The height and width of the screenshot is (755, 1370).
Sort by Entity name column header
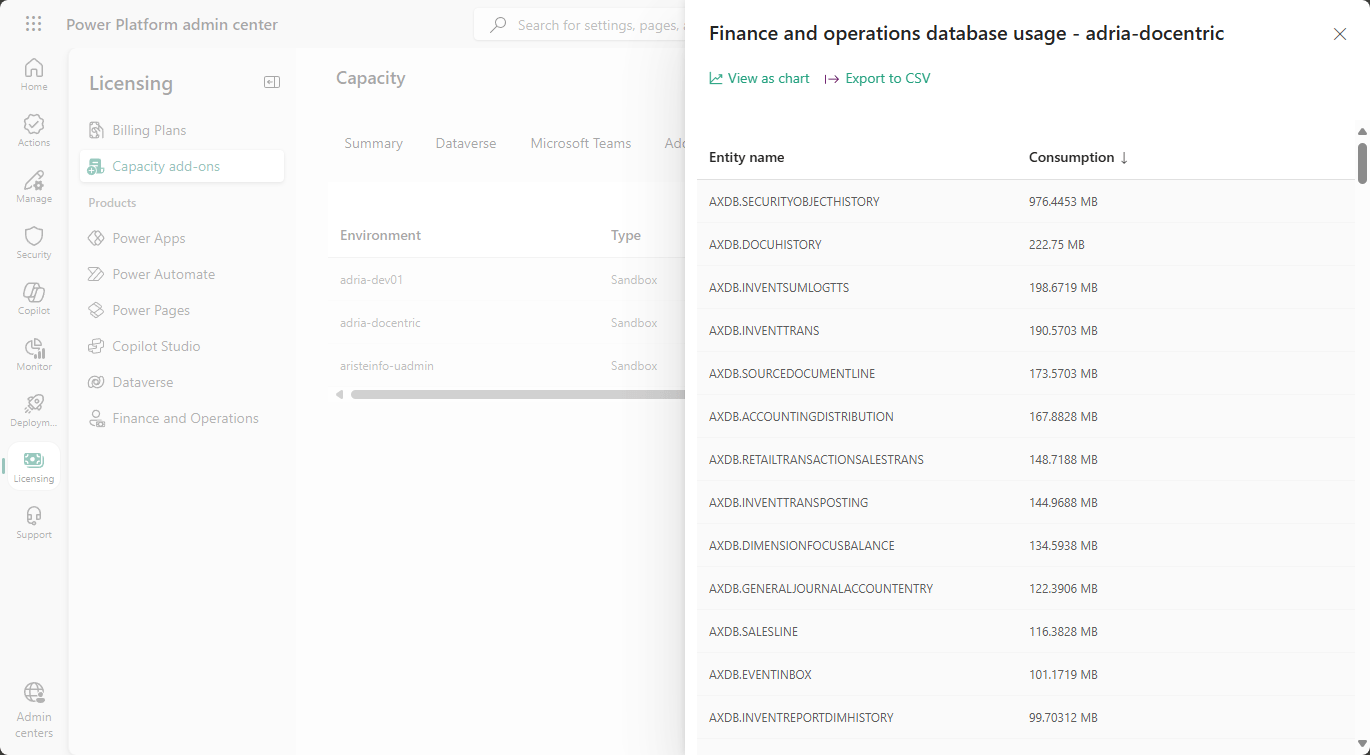[x=746, y=158]
